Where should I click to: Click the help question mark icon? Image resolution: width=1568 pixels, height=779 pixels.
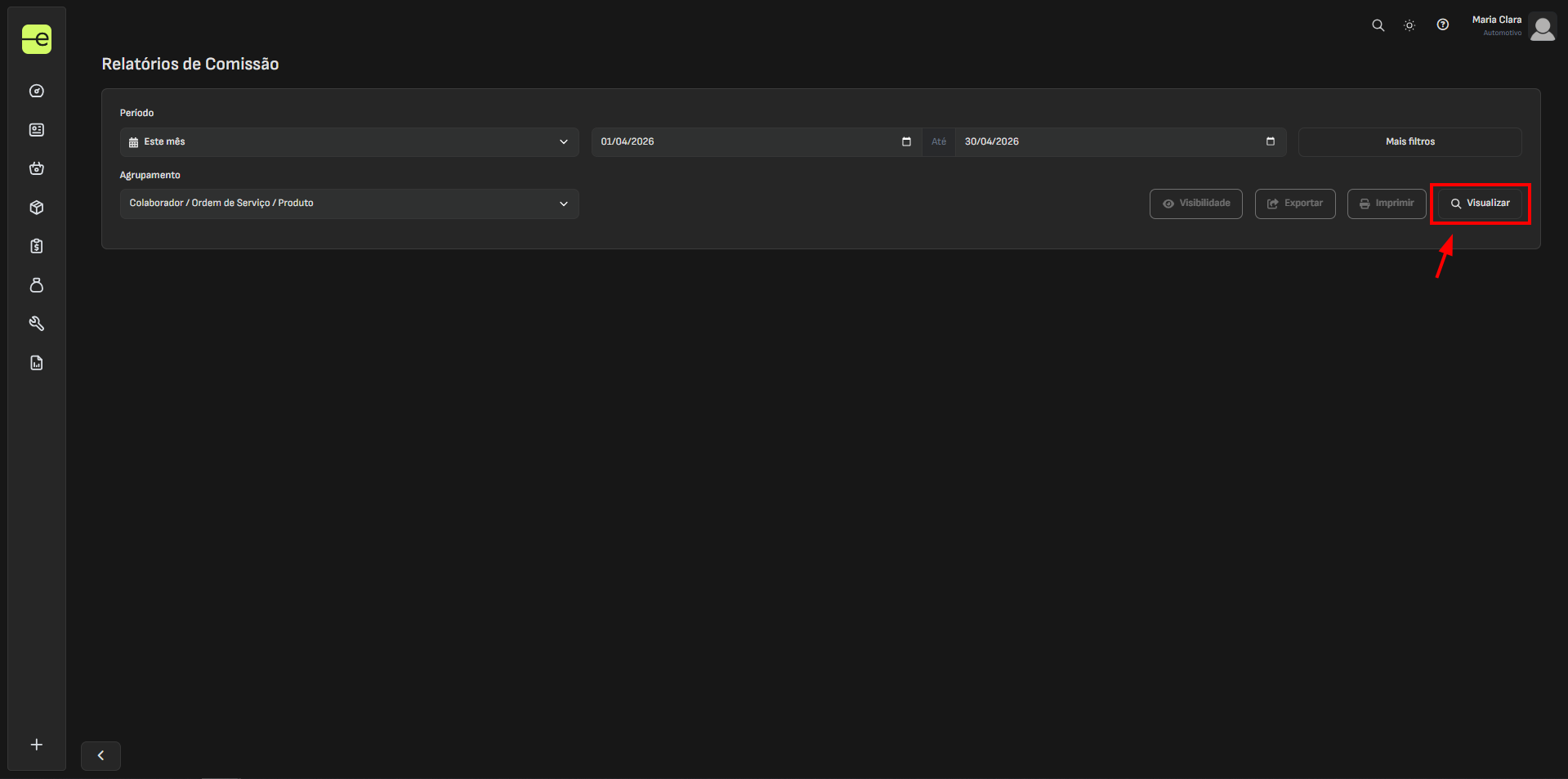[x=1443, y=25]
